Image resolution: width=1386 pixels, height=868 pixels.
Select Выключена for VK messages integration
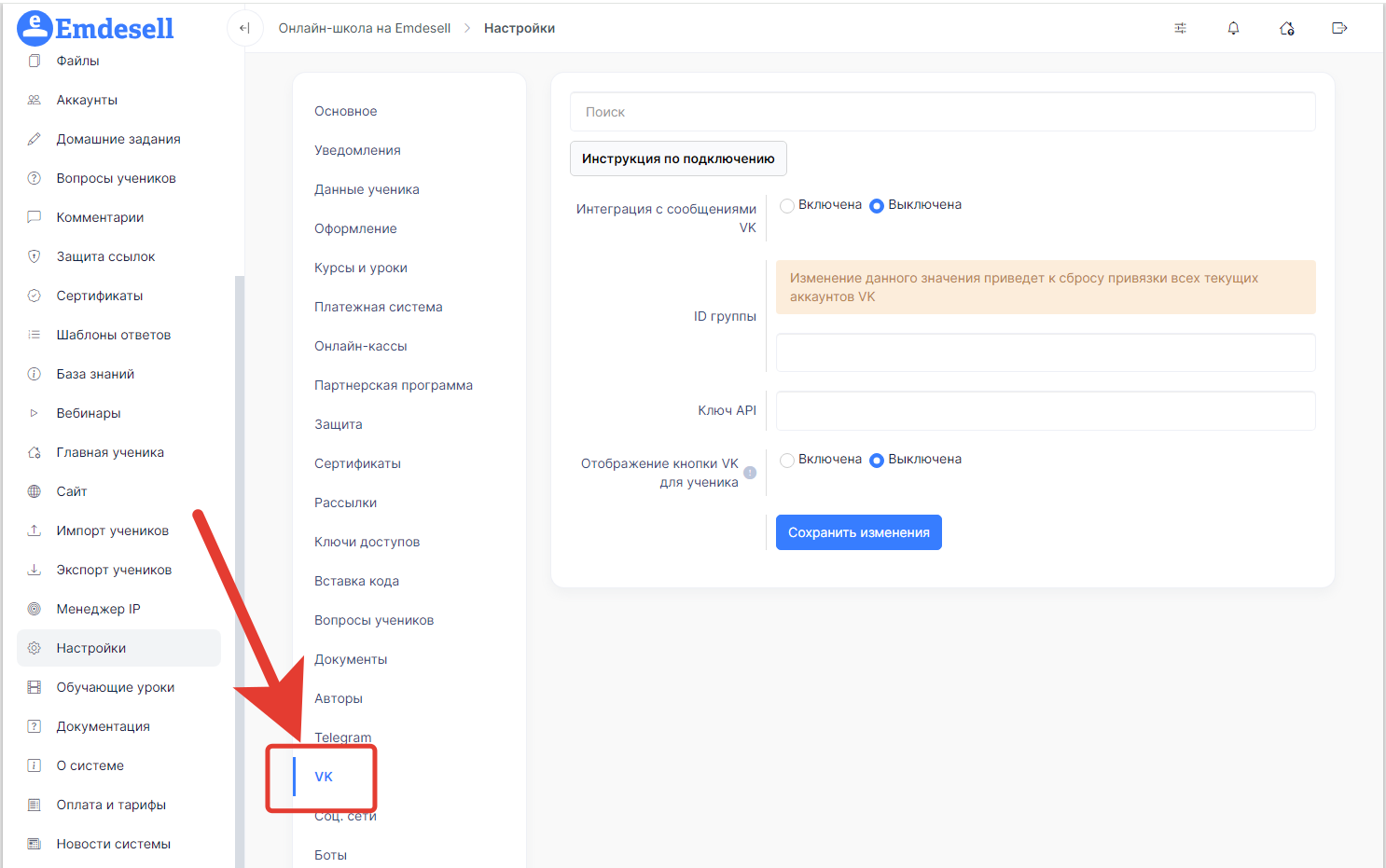coord(877,206)
